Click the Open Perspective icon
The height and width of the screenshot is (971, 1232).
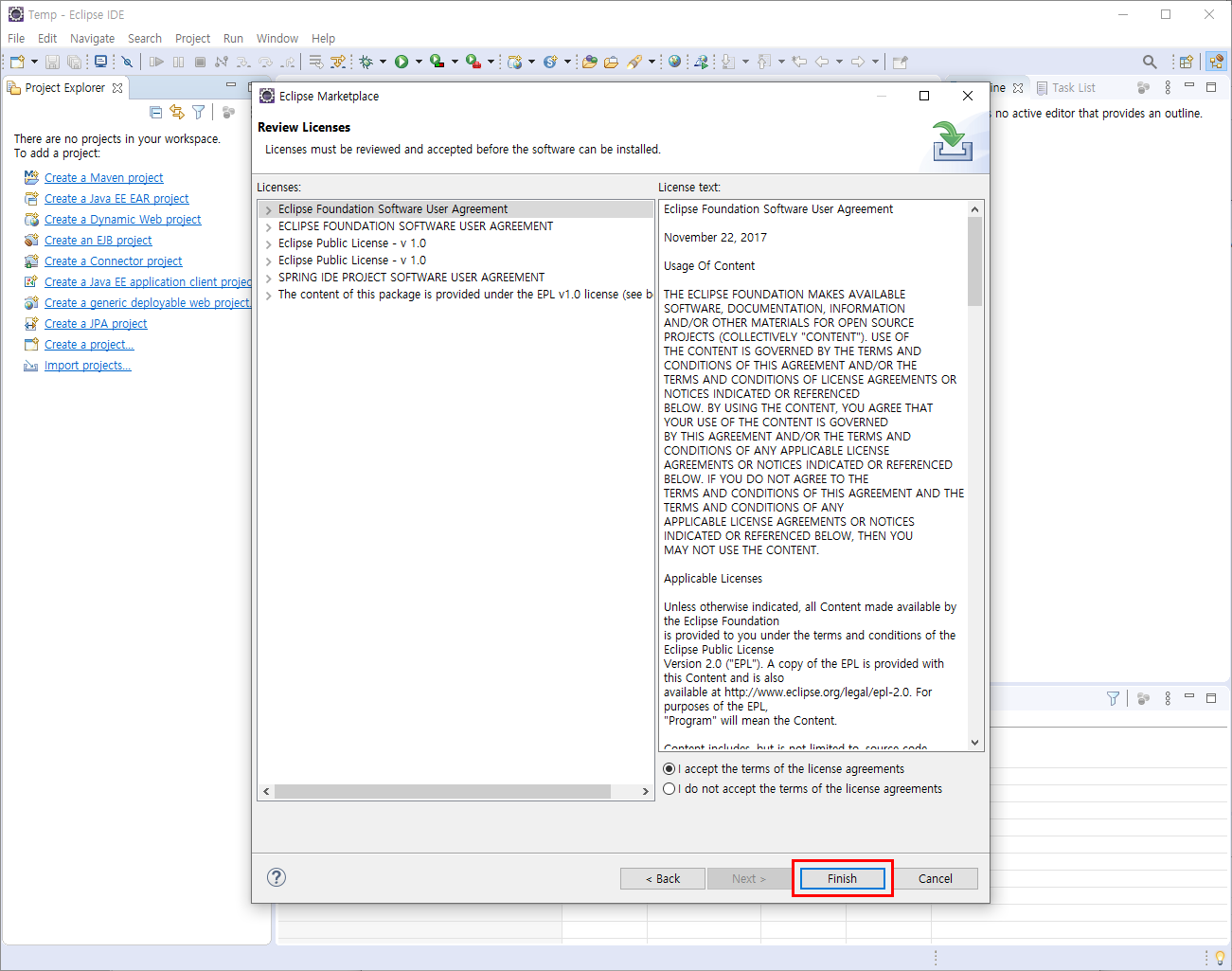(x=1186, y=62)
